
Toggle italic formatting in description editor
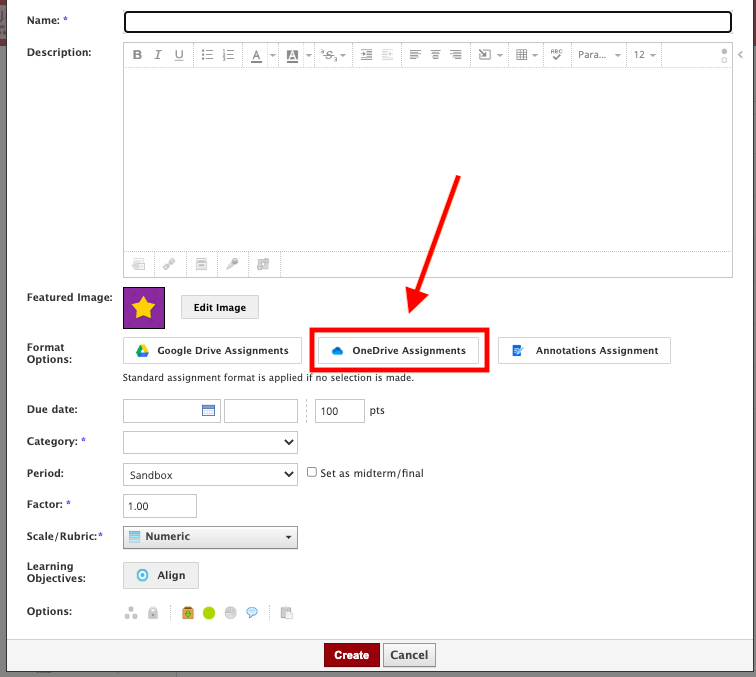[x=158, y=55]
